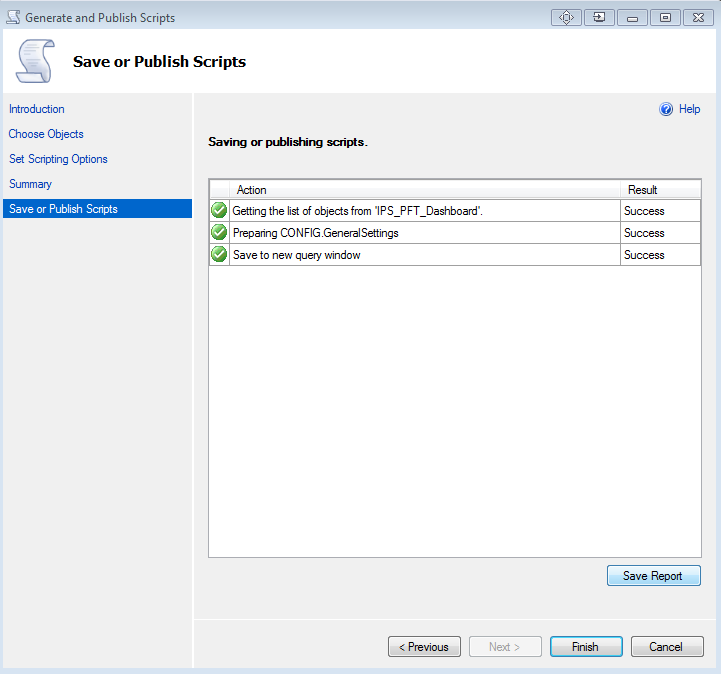
Task: Select Save or Publish Scripts step
Action: tap(97, 209)
